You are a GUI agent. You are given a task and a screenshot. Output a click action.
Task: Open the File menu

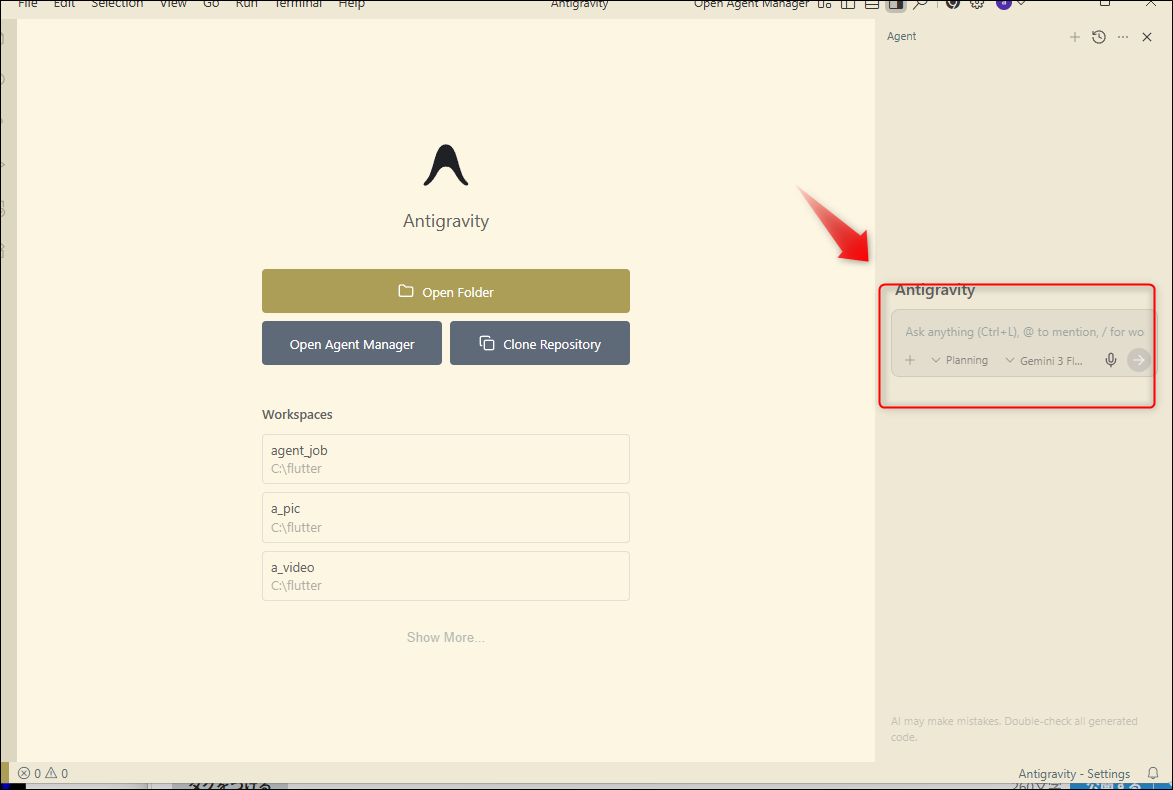point(28,4)
